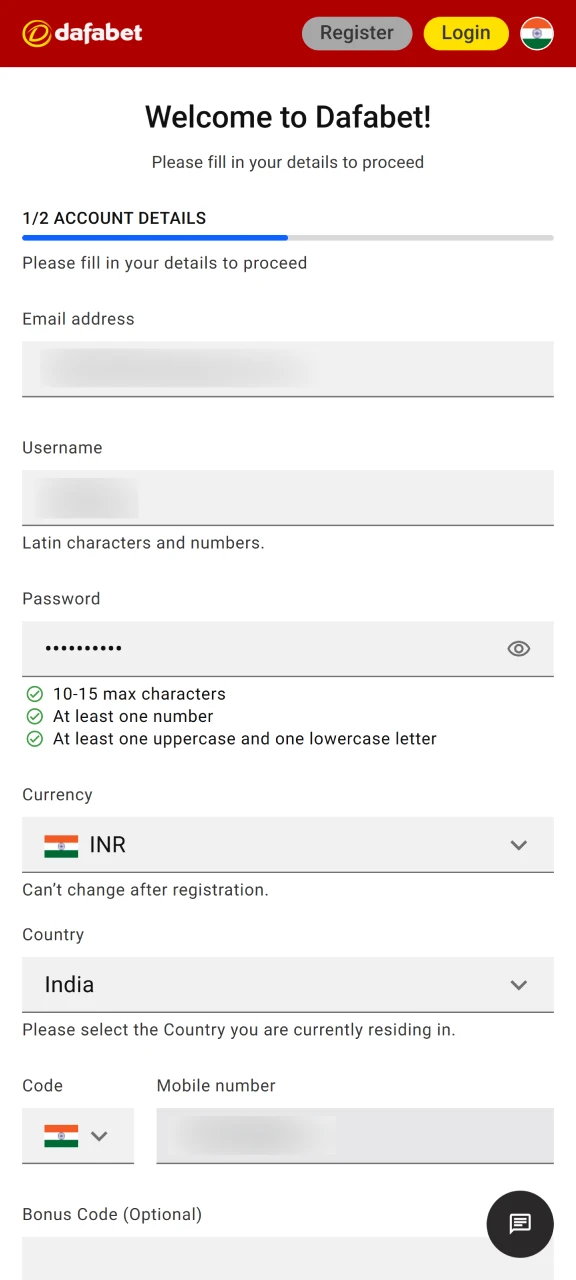Image resolution: width=576 pixels, height=1280 pixels.
Task: Click the Mobile number input field
Action: 355,1136
